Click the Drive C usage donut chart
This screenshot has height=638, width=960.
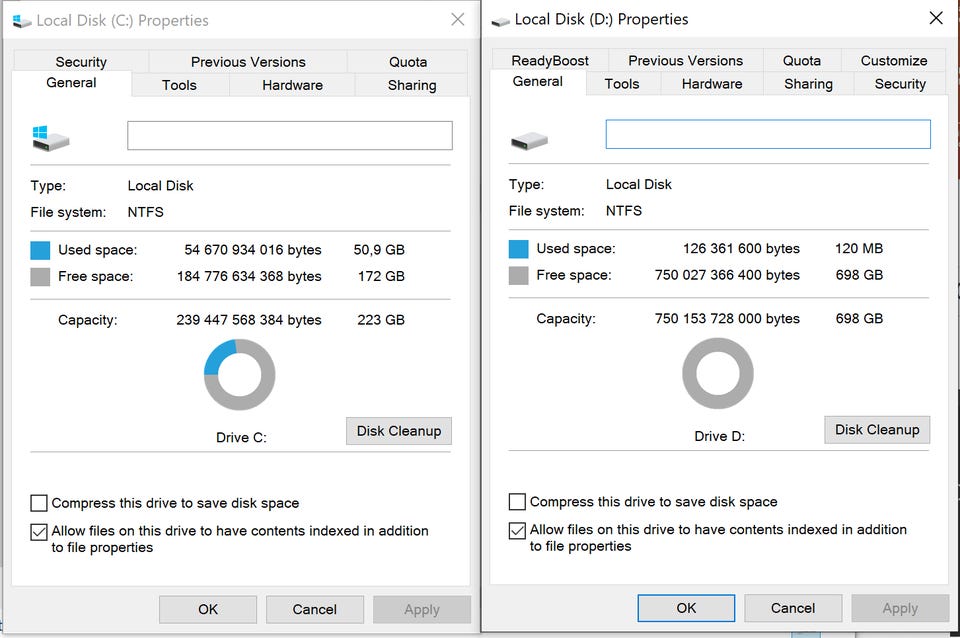(239, 375)
